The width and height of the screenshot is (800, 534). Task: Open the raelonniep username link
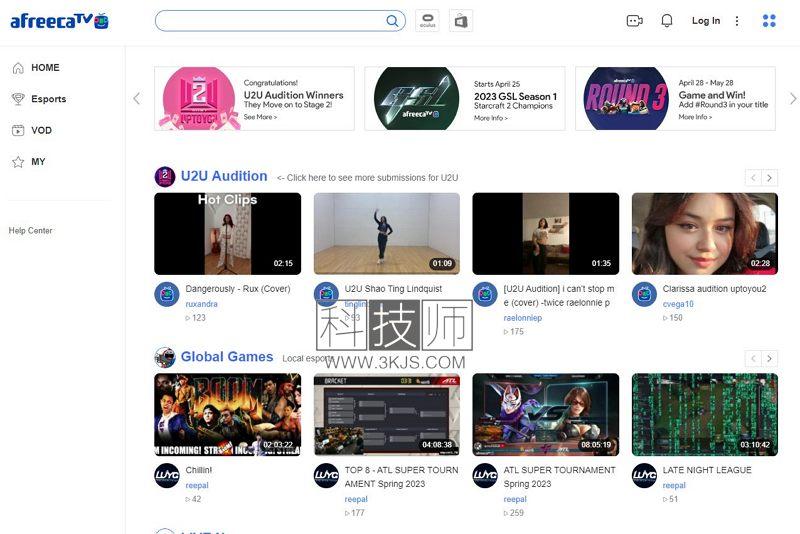pos(523,318)
